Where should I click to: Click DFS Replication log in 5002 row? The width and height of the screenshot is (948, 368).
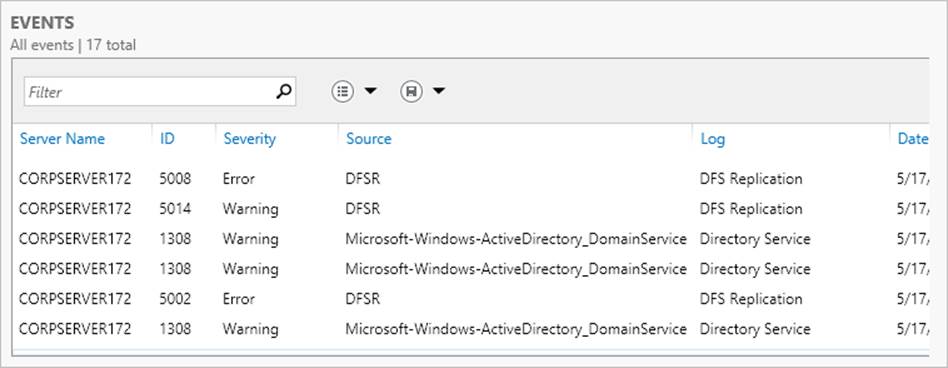click(751, 300)
